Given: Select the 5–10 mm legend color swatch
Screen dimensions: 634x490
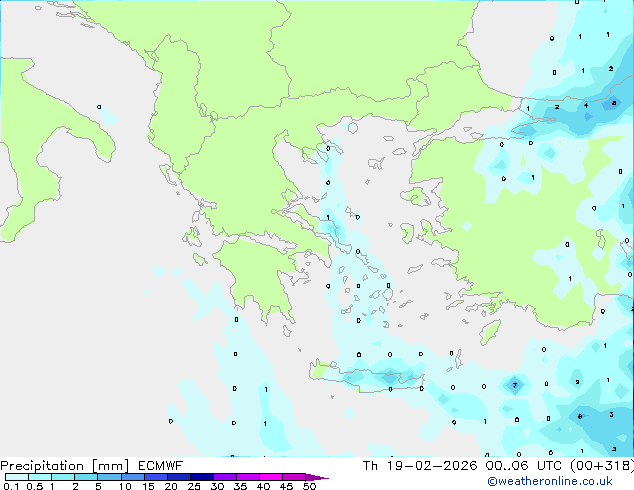Looking at the screenshot, I should [x=109, y=477].
